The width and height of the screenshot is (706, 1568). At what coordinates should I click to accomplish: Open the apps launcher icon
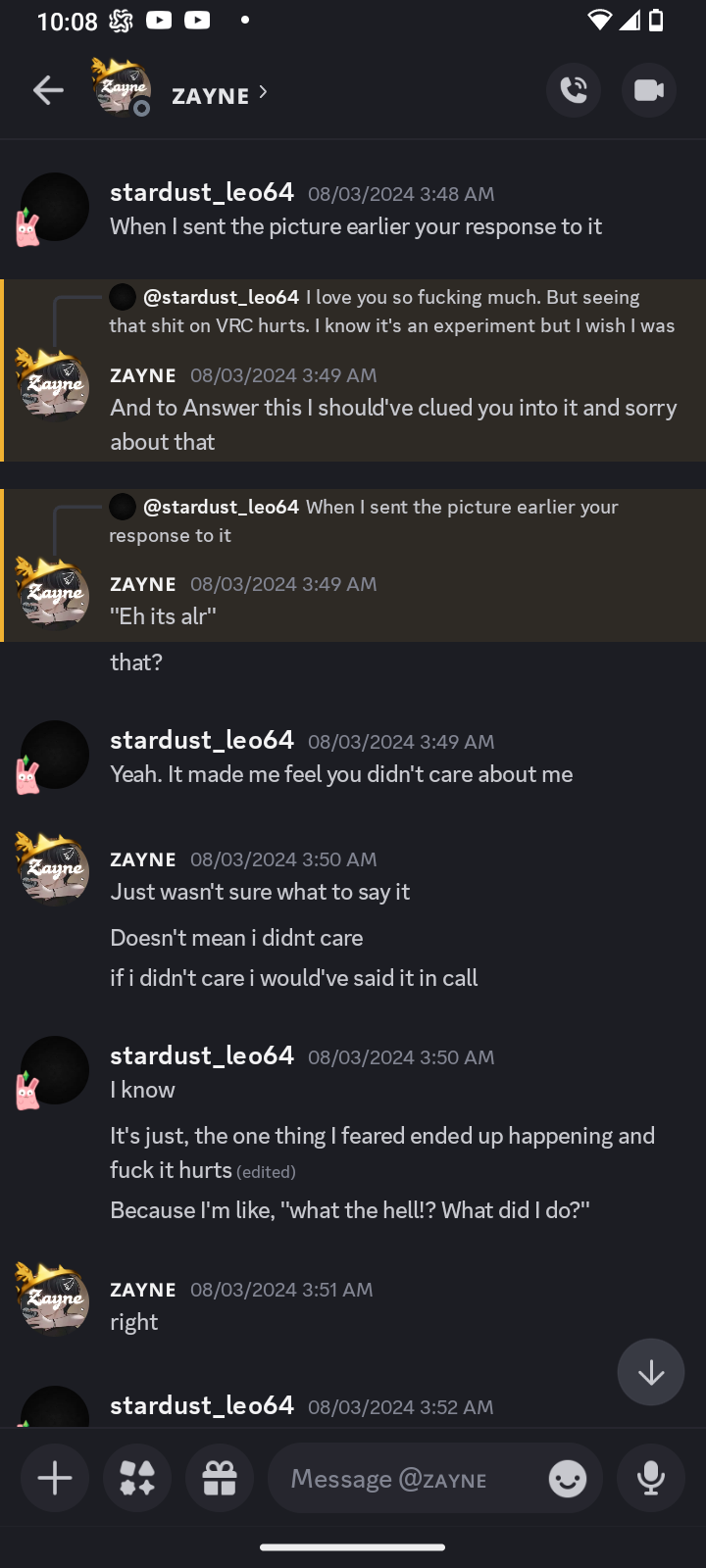tap(137, 1478)
